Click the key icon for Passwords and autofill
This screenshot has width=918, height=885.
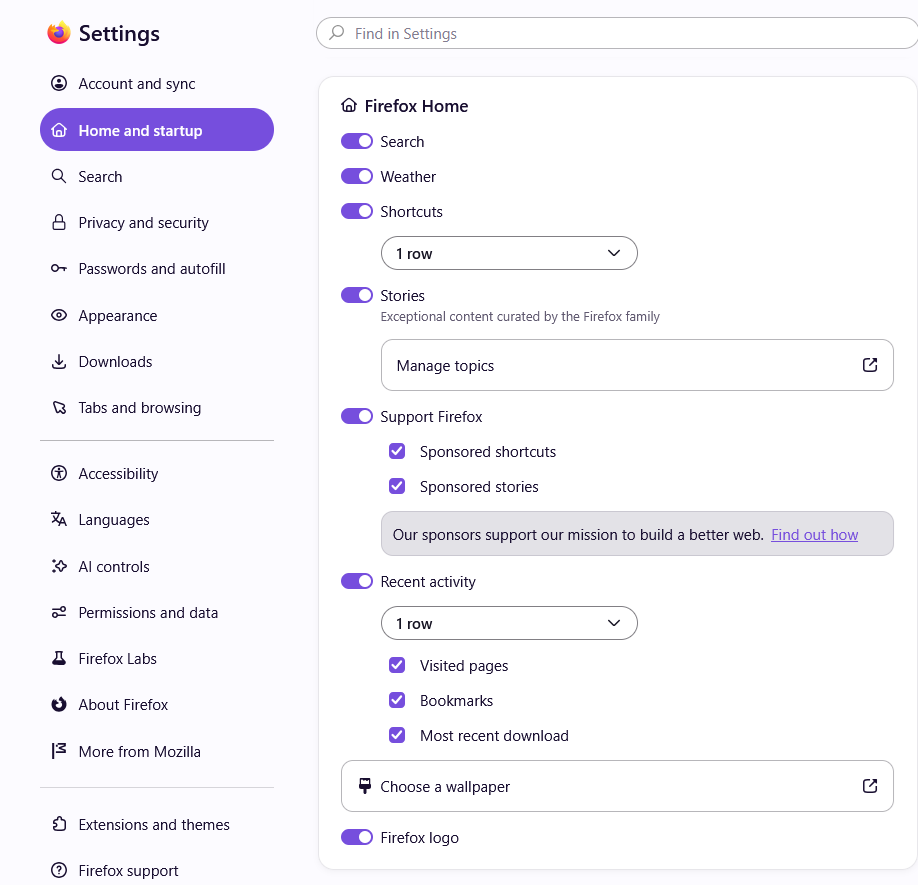59,269
